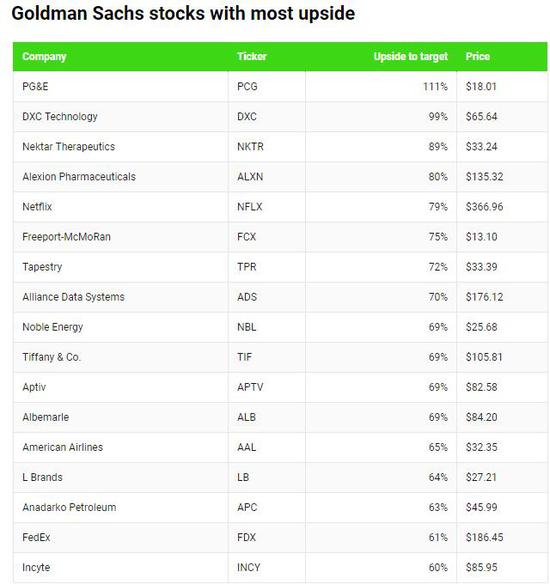550x584 pixels.
Task: Click the Ticker column header
Action: 252,56
